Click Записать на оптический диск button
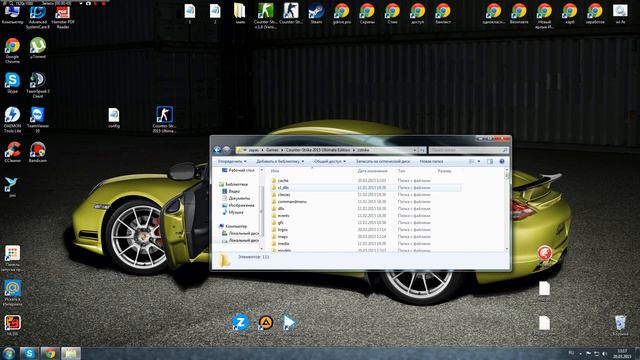 click(383, 162)
